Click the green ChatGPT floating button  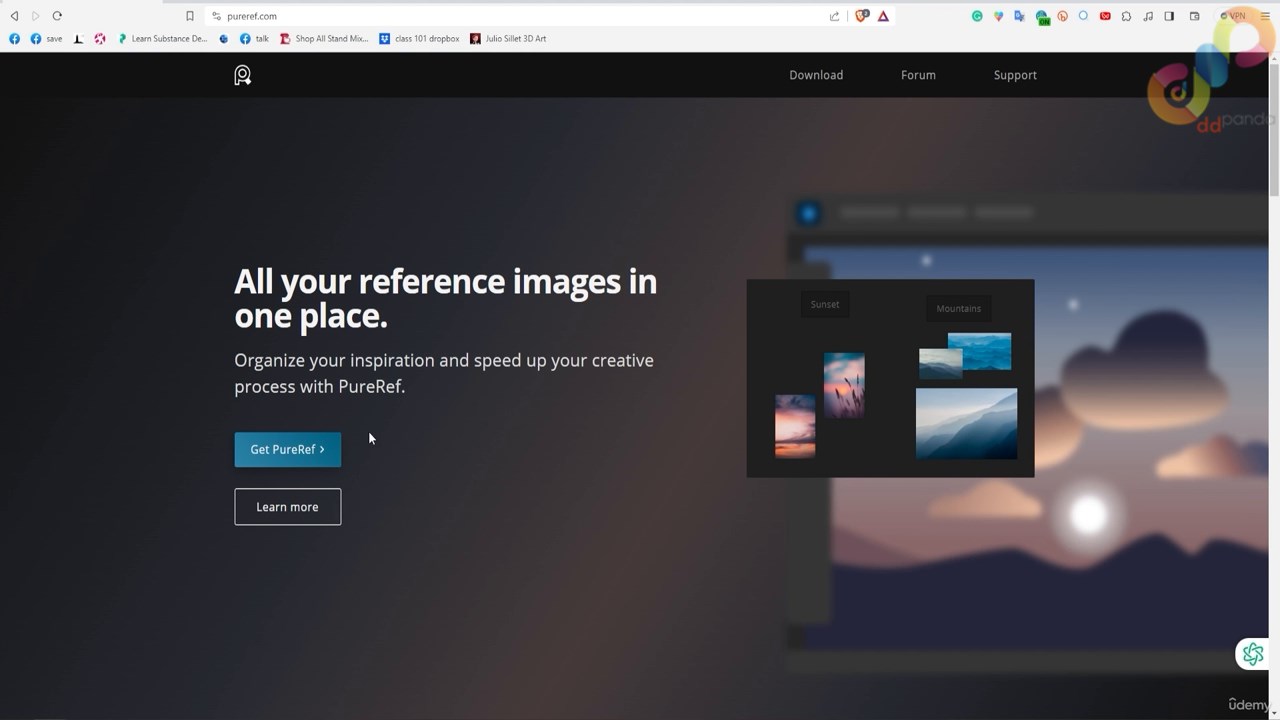point(1253,654)
